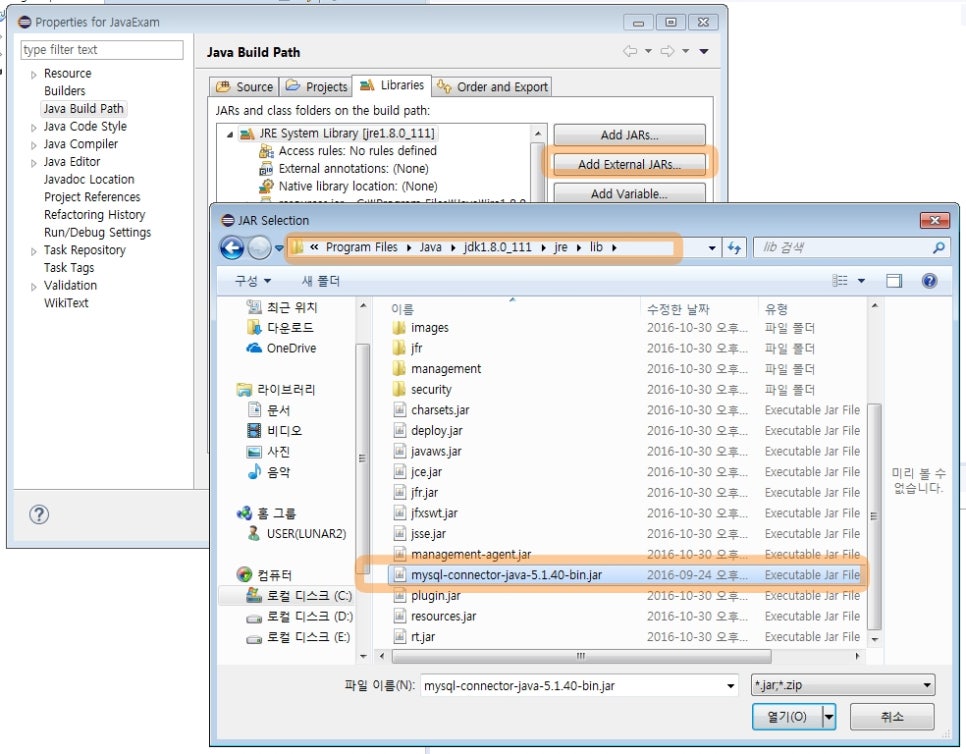Collapse the JRE System Library tree node

(230, 134)
